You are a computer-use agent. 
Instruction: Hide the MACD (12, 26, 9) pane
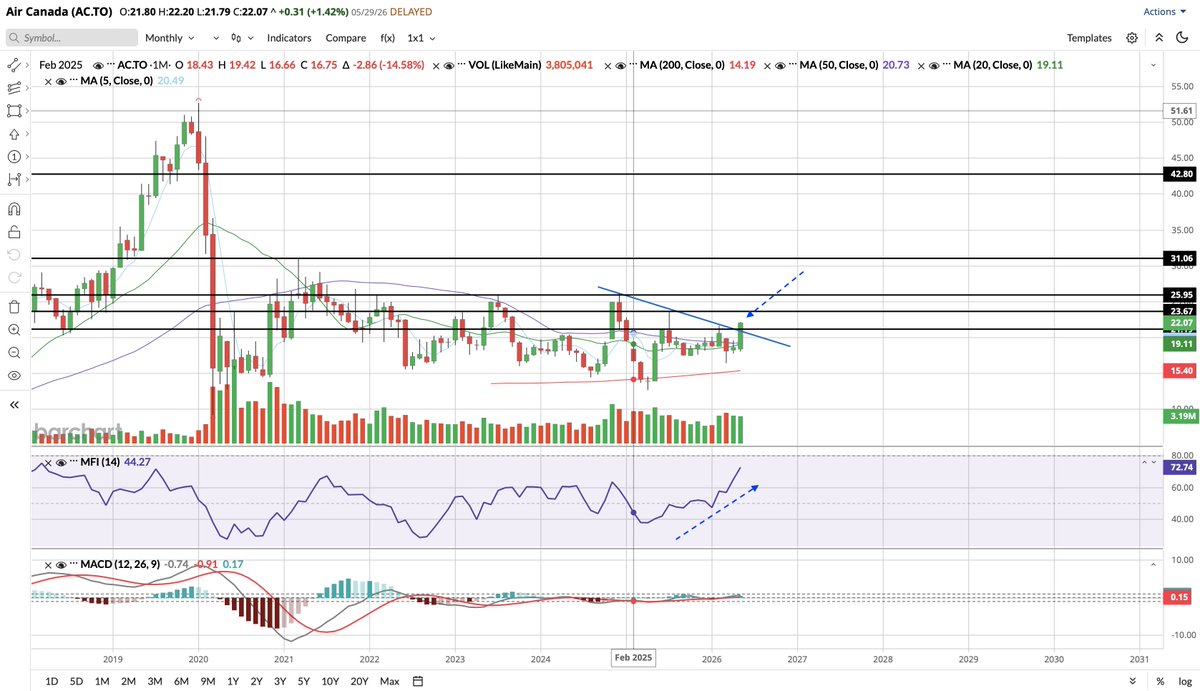61,565
